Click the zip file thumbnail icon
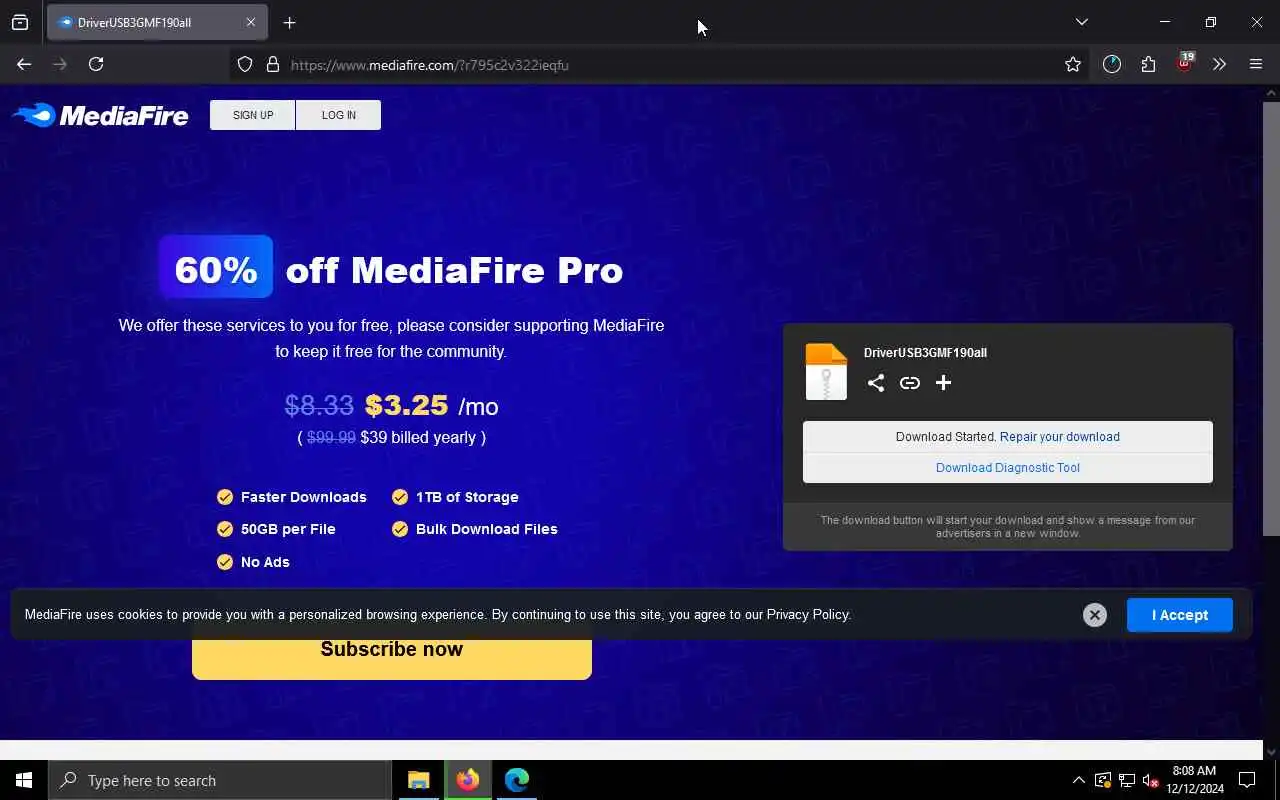This screenshot has height=800, width=1280. (x=826, y=372)
